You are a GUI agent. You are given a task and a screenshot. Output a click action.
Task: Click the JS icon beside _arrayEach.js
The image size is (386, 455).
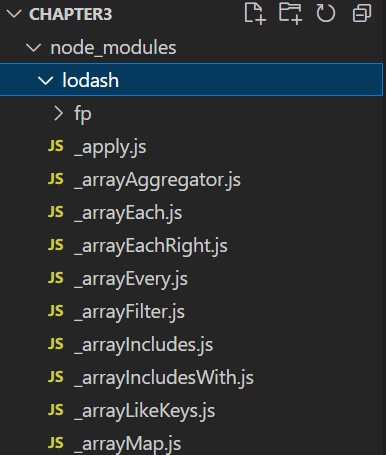(x=56, y=212)
